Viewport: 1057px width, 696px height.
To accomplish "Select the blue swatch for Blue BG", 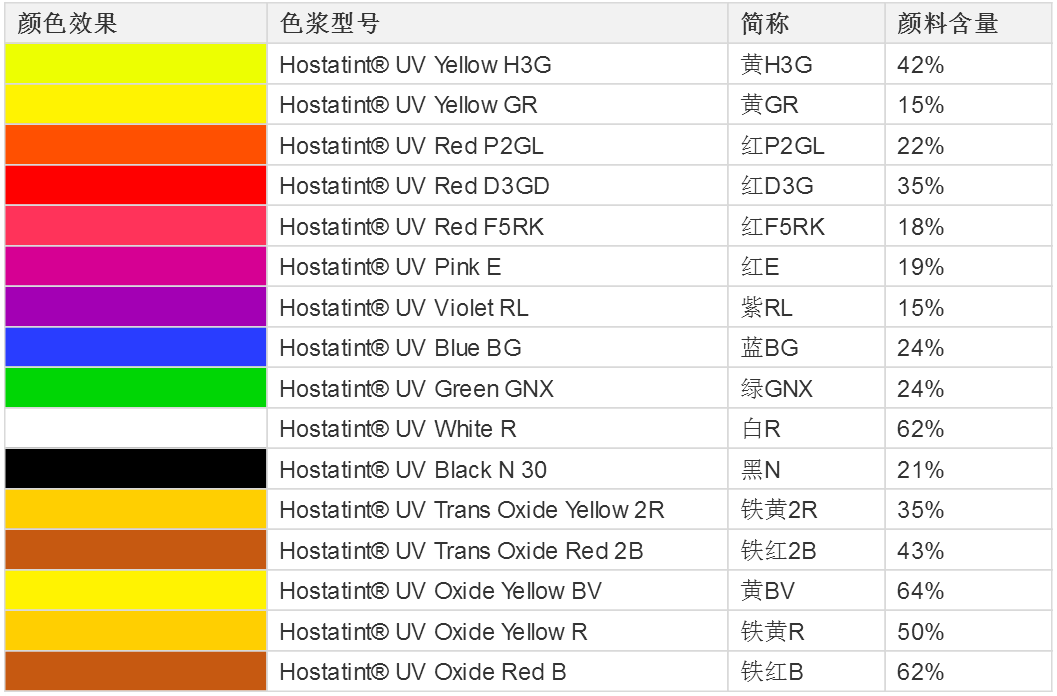I will (x=135, y=347).
